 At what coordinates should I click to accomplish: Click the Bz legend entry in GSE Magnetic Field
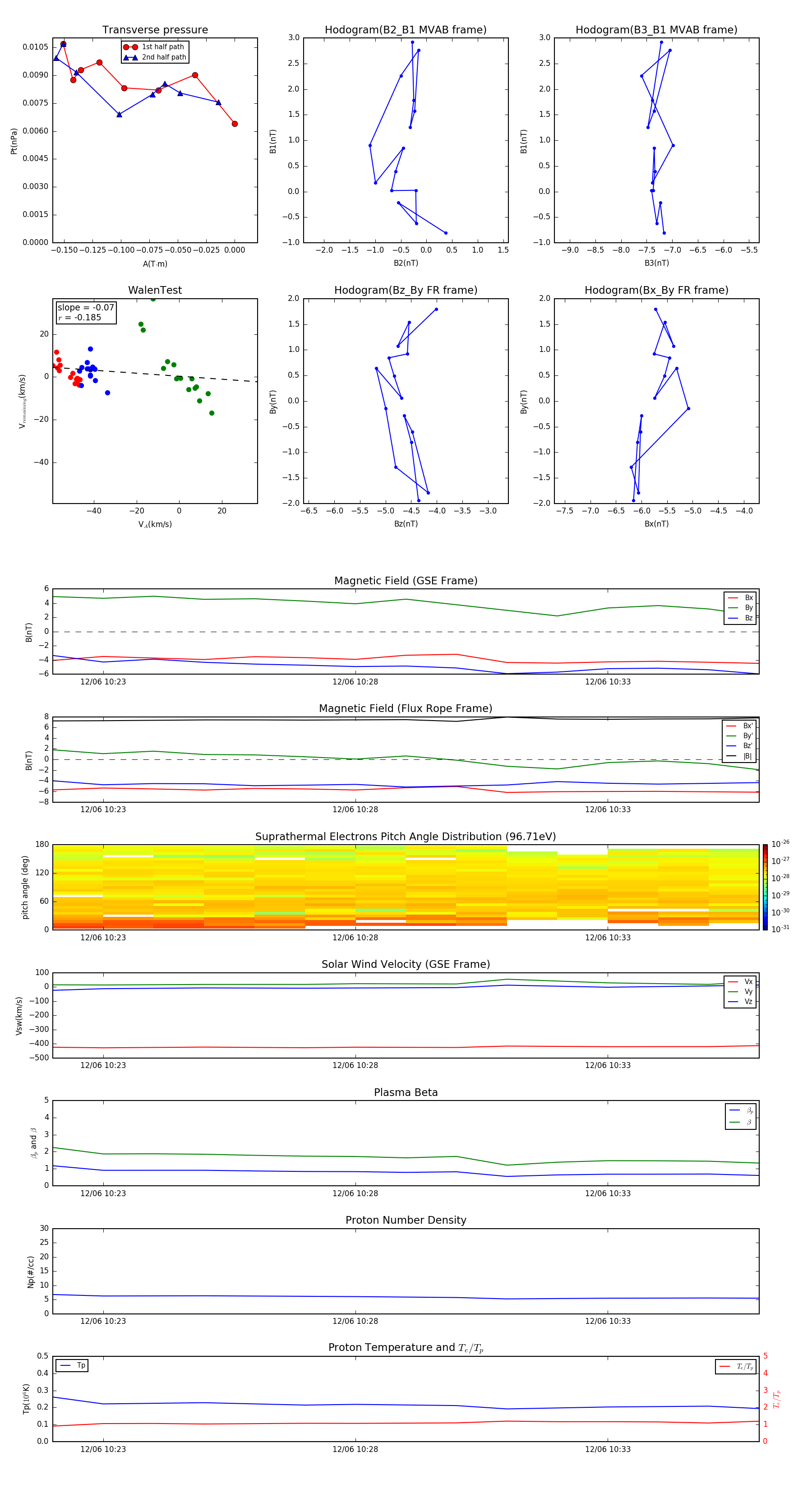point(741,618)
